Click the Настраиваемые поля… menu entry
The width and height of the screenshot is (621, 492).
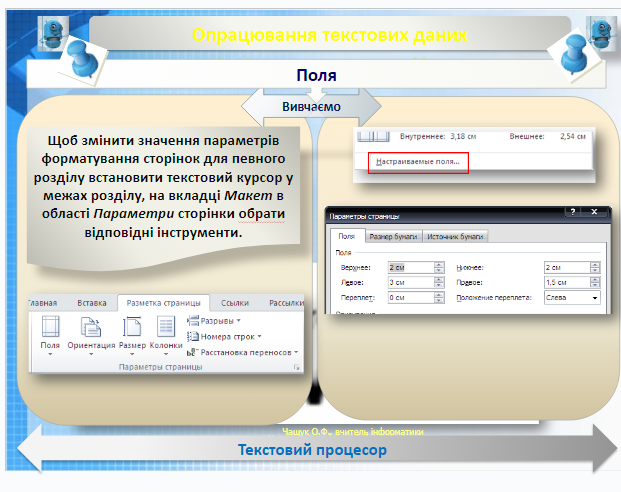(x=418, y=162)
